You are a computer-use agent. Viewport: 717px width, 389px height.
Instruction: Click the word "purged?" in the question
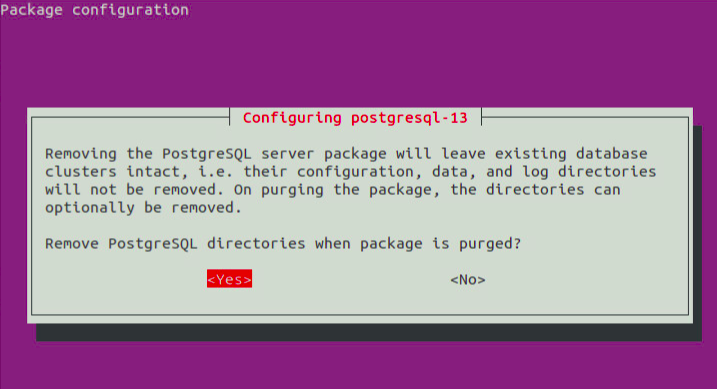(x=490, y=244)
